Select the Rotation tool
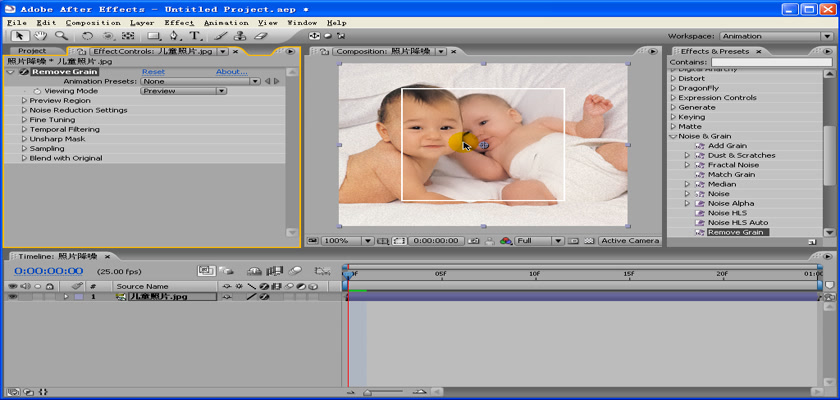 click(87, 36)
